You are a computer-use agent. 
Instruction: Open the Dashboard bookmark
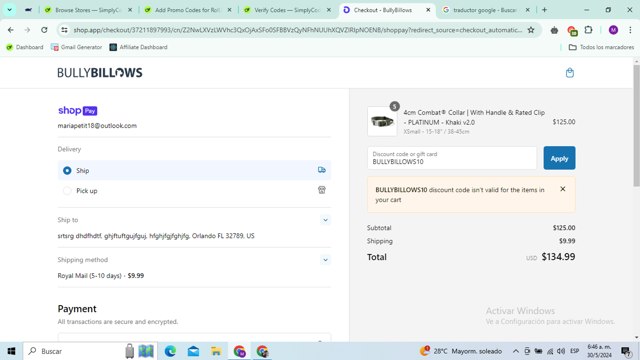[25, 47]
